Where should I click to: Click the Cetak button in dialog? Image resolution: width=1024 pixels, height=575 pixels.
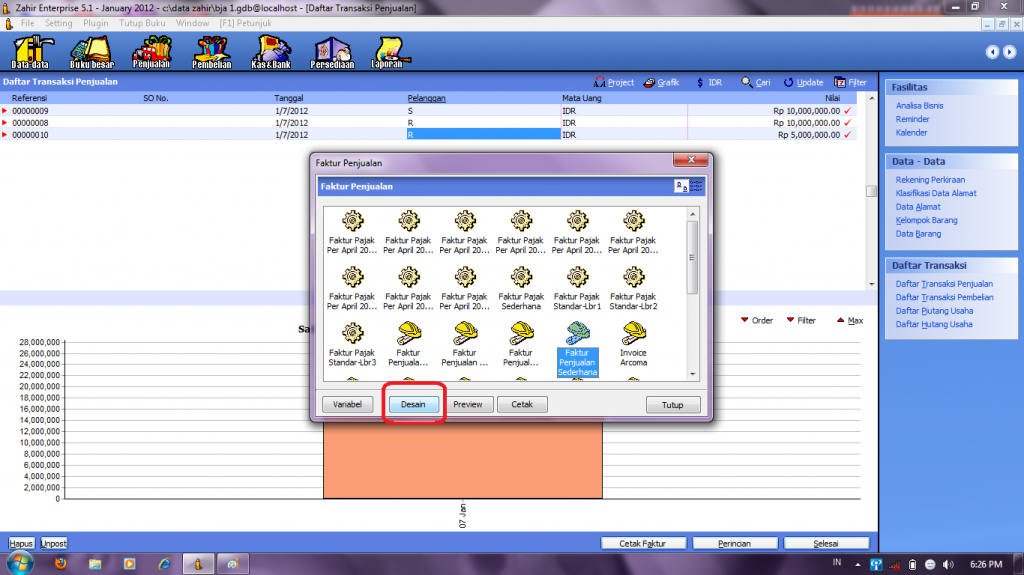[522, 404]
